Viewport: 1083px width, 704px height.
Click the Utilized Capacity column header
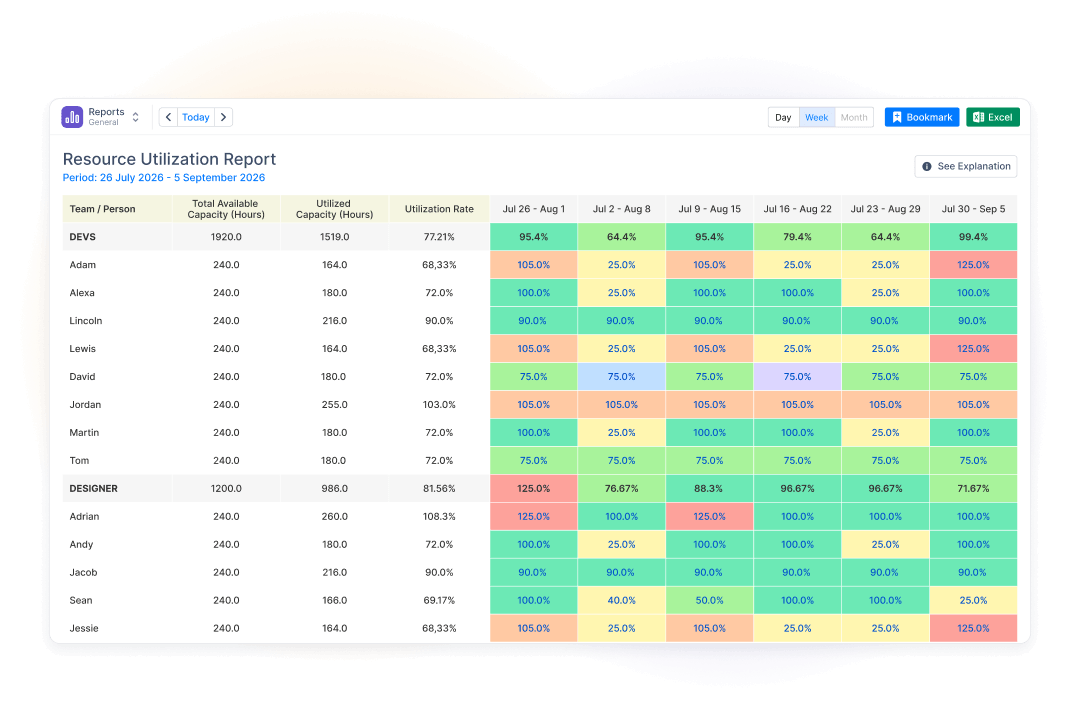334,209
